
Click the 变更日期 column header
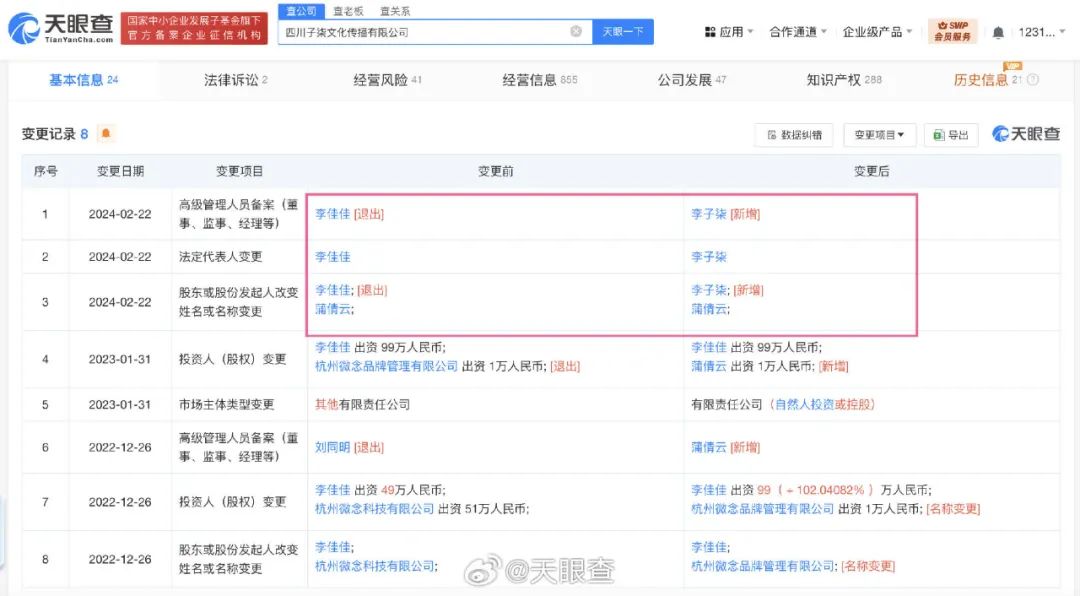tap(120, 172)
